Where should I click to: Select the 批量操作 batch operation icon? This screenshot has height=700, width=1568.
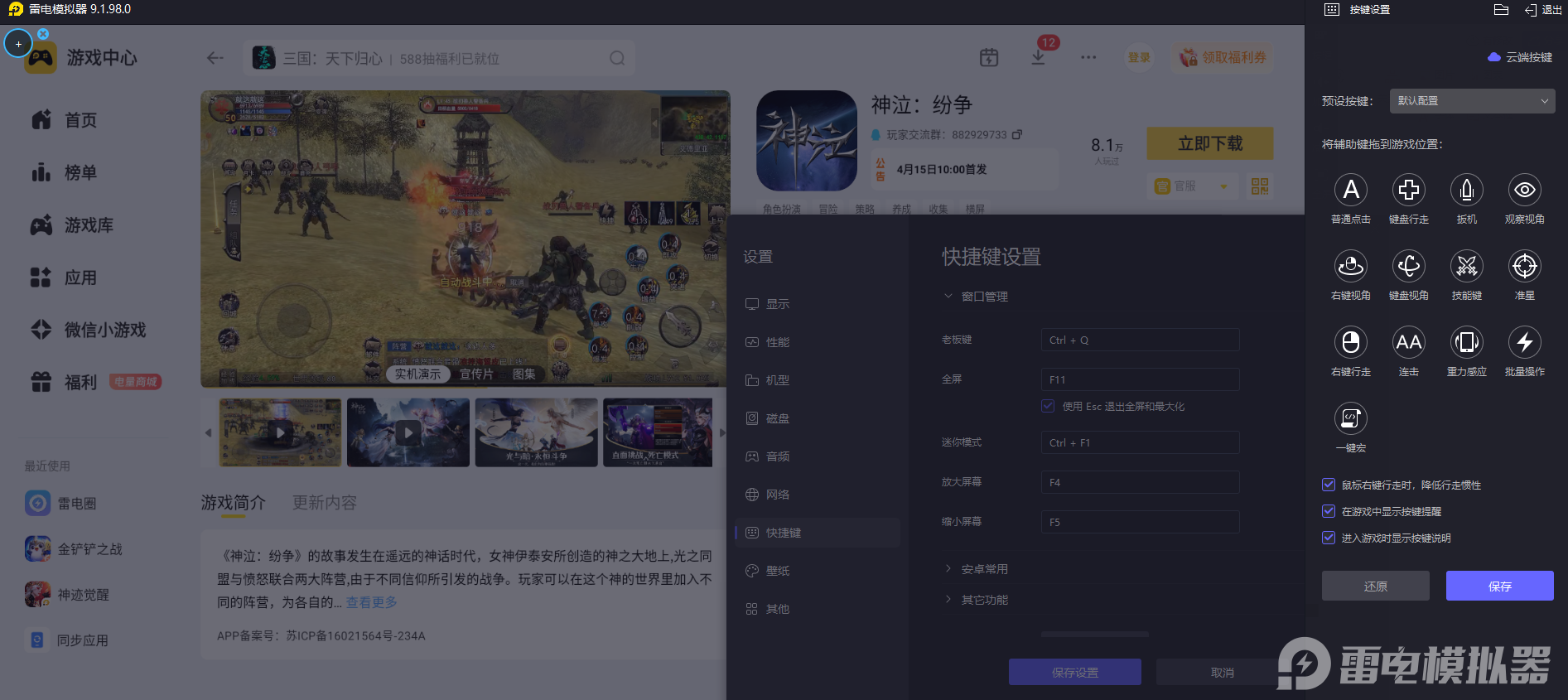pyautogui.click(x=1525, y=342)
